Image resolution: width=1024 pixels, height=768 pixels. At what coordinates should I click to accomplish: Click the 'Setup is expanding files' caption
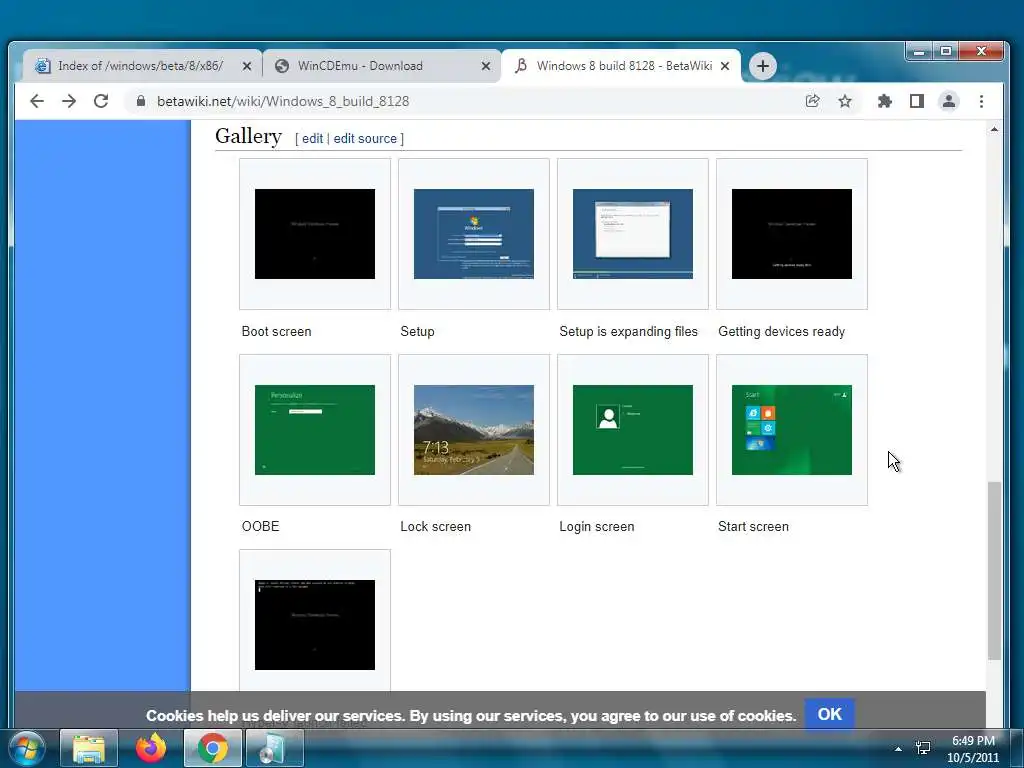tap(628, 331)
